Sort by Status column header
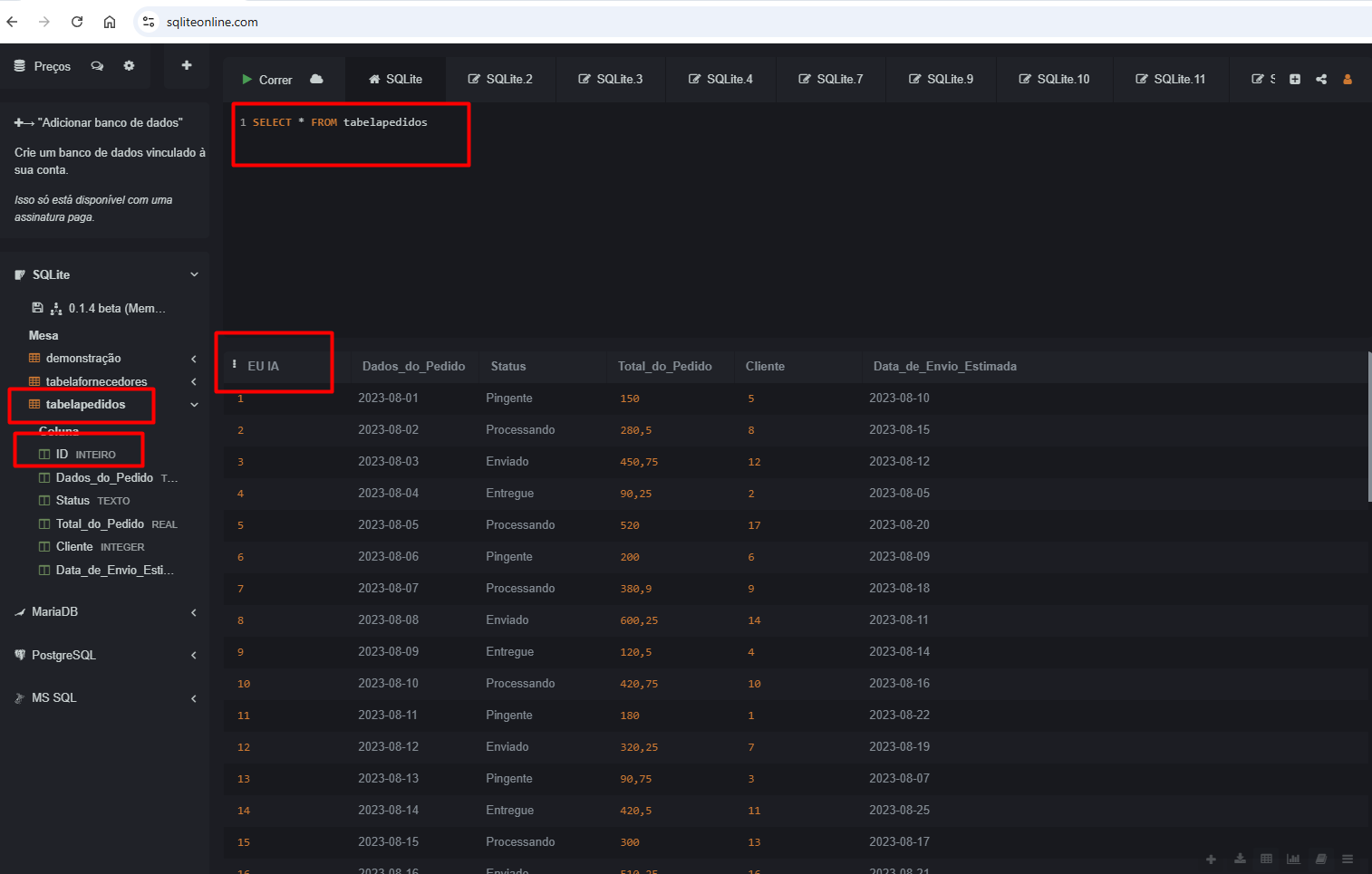The width and height of the screenshot is (1372, 874). click(x=508, y=366)
